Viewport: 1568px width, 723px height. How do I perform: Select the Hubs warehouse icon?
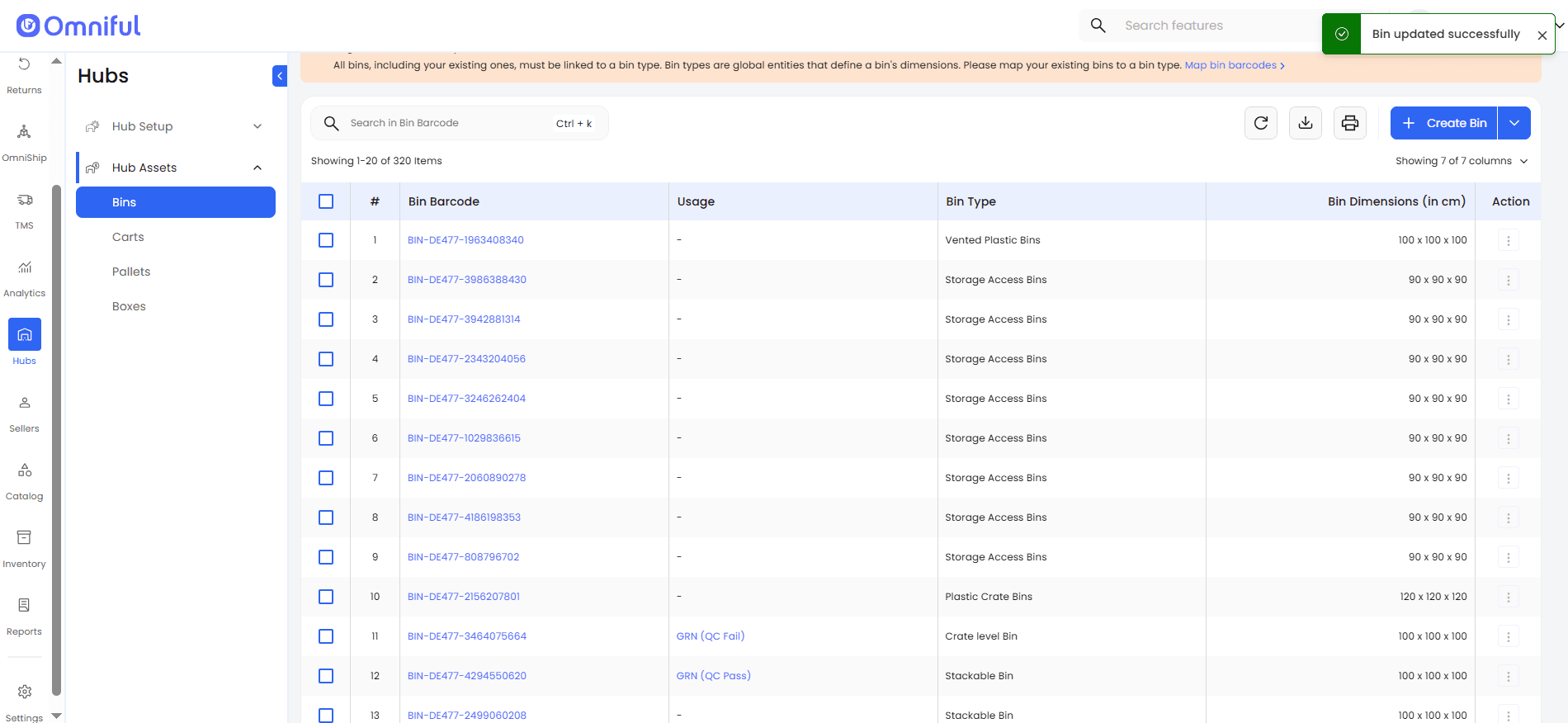pyautogui.click(x=24, y=334)
